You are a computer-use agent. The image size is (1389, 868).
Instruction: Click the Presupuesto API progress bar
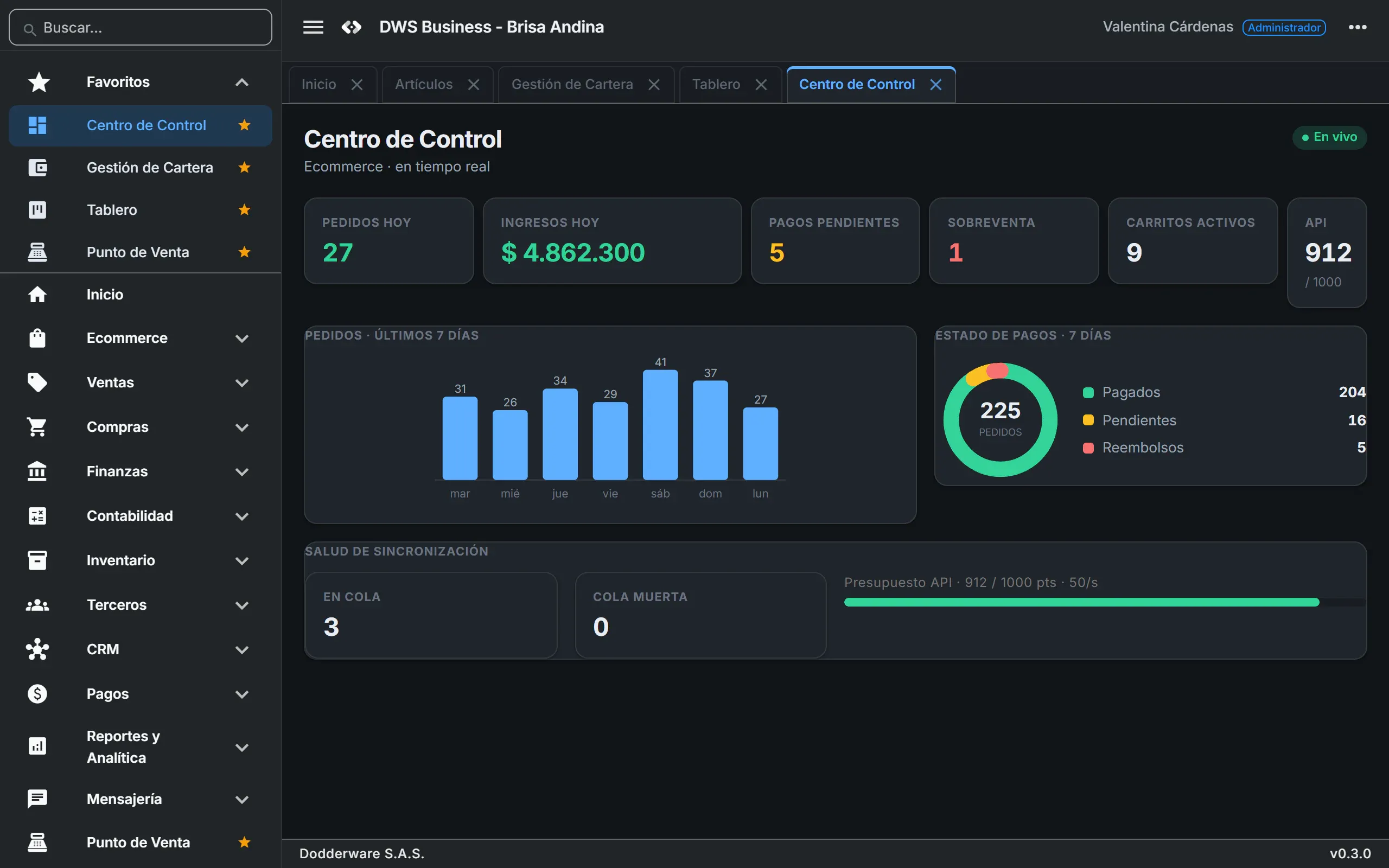tap(1104, 602)
